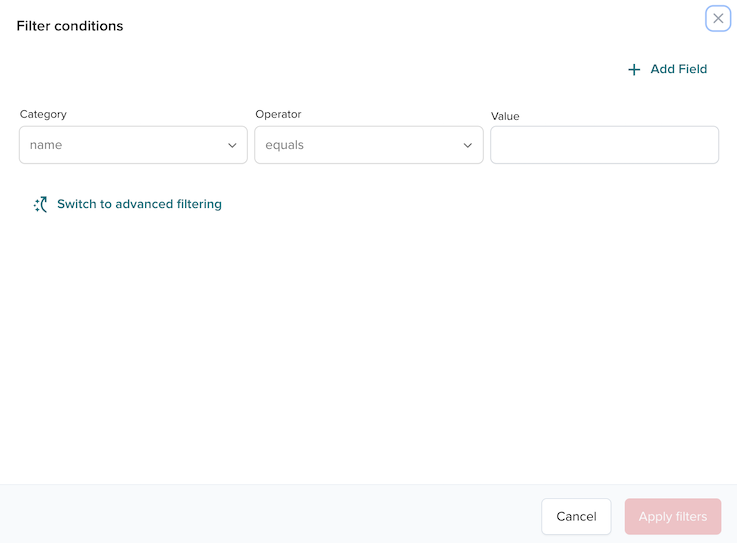Viewport: 737px width, 543px height.
Task: Select the 'equals' text in Operator
Action: coord(284,145)
